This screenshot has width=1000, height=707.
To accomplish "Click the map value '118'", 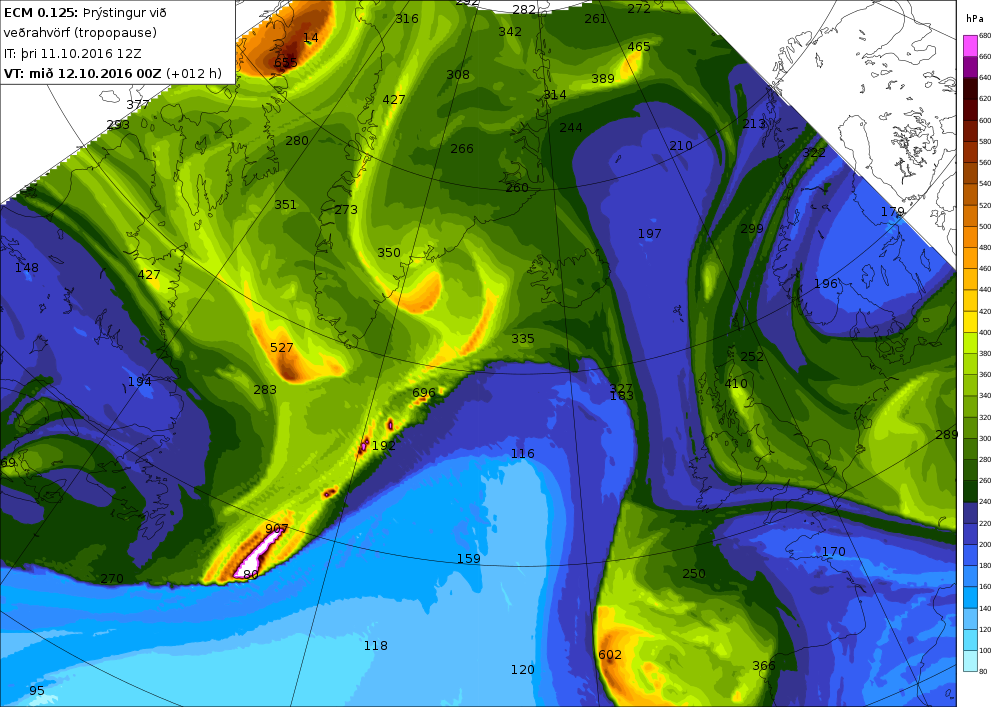I will point(376,646).
